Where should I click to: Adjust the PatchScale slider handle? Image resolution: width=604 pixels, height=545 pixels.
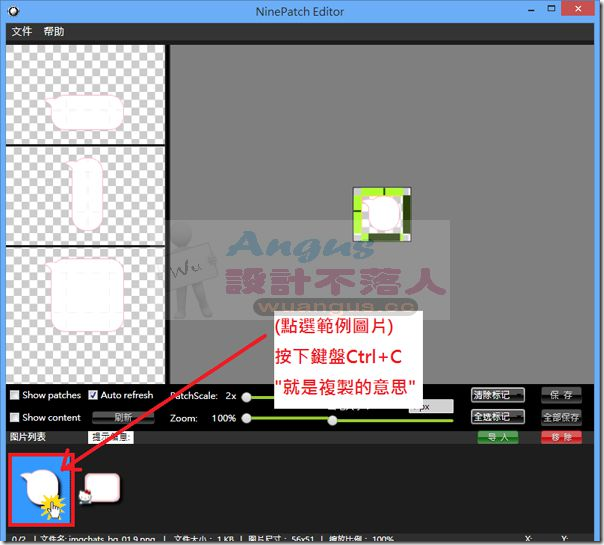[247, 397]
